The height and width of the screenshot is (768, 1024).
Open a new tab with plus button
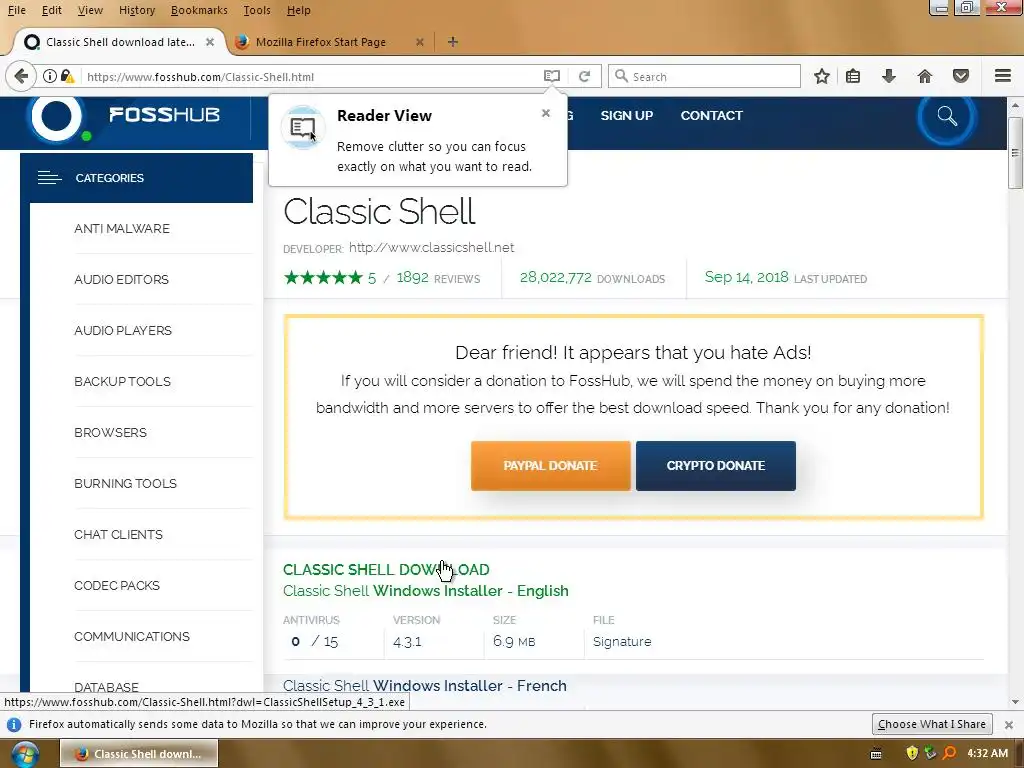[453, 42]
